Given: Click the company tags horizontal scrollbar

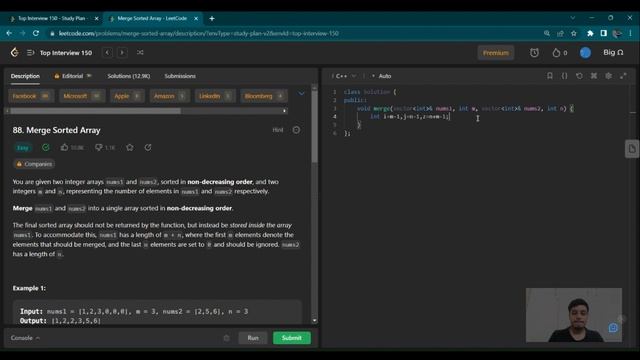Looking at the screenshot, I should (x=96, y=111).
